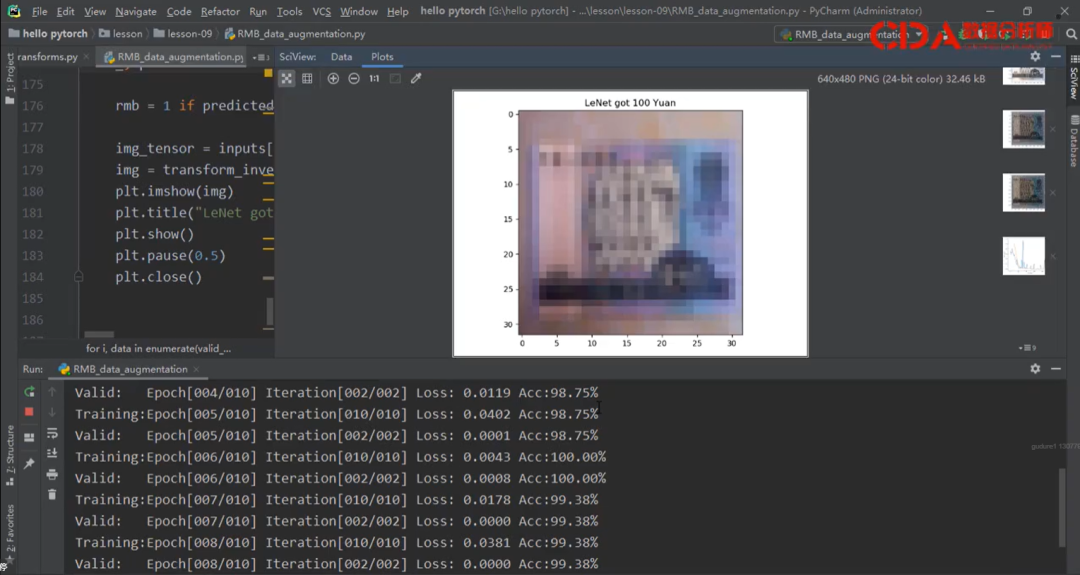Select the RMB_data_augmentation.py editor tab
Viewport: 1080px width, 575px height.
coord(174,57)
